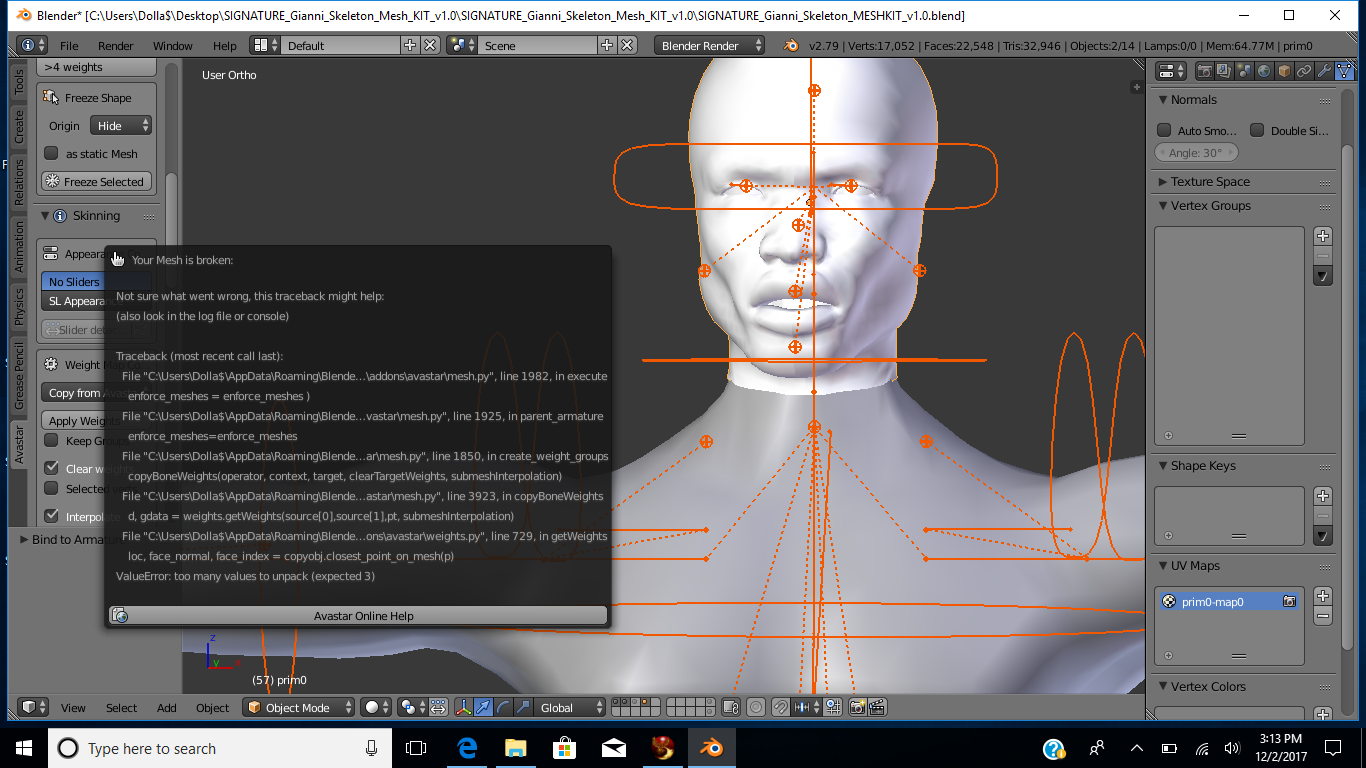Select the translate manipulator arrow
This screenshot has width=1366, height=768.
coord(484,707)
